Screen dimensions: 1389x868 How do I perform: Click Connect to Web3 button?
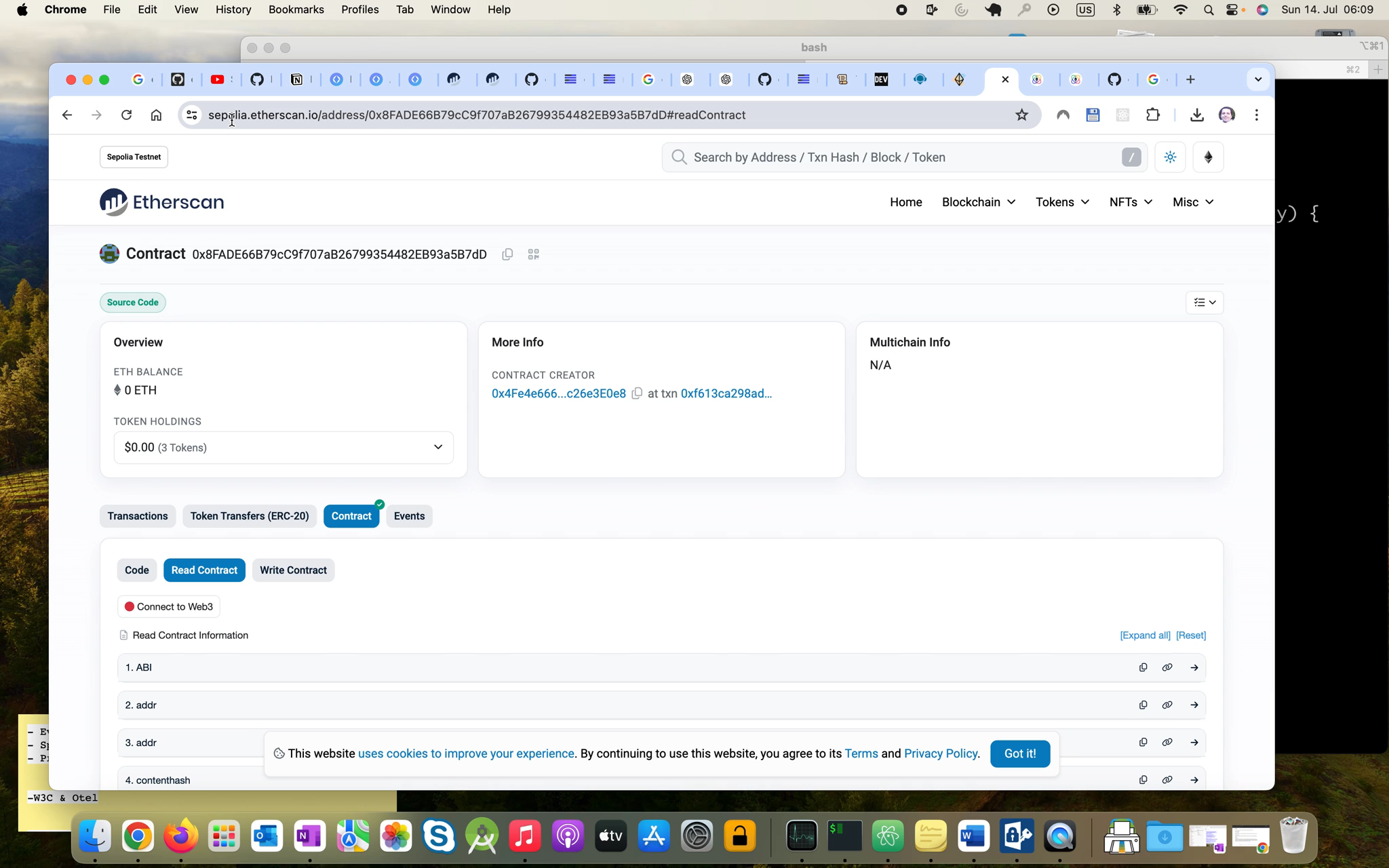[169, 607]
